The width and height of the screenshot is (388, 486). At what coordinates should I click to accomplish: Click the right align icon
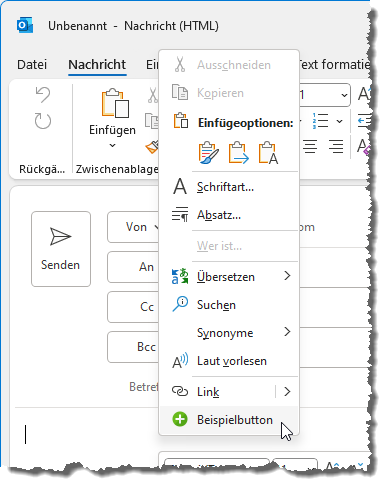click(x=336, y=147)
